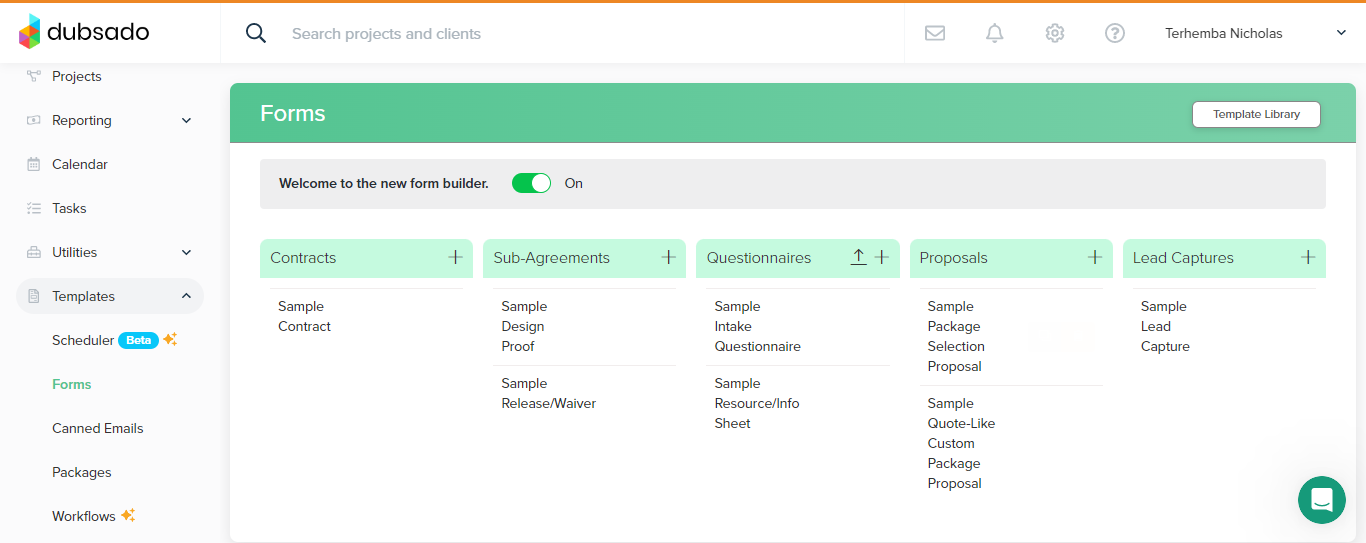Screen dimensions: 1366x543
Task: Add a new proposal with plus icon
Action: click(x=1095, y=257)
